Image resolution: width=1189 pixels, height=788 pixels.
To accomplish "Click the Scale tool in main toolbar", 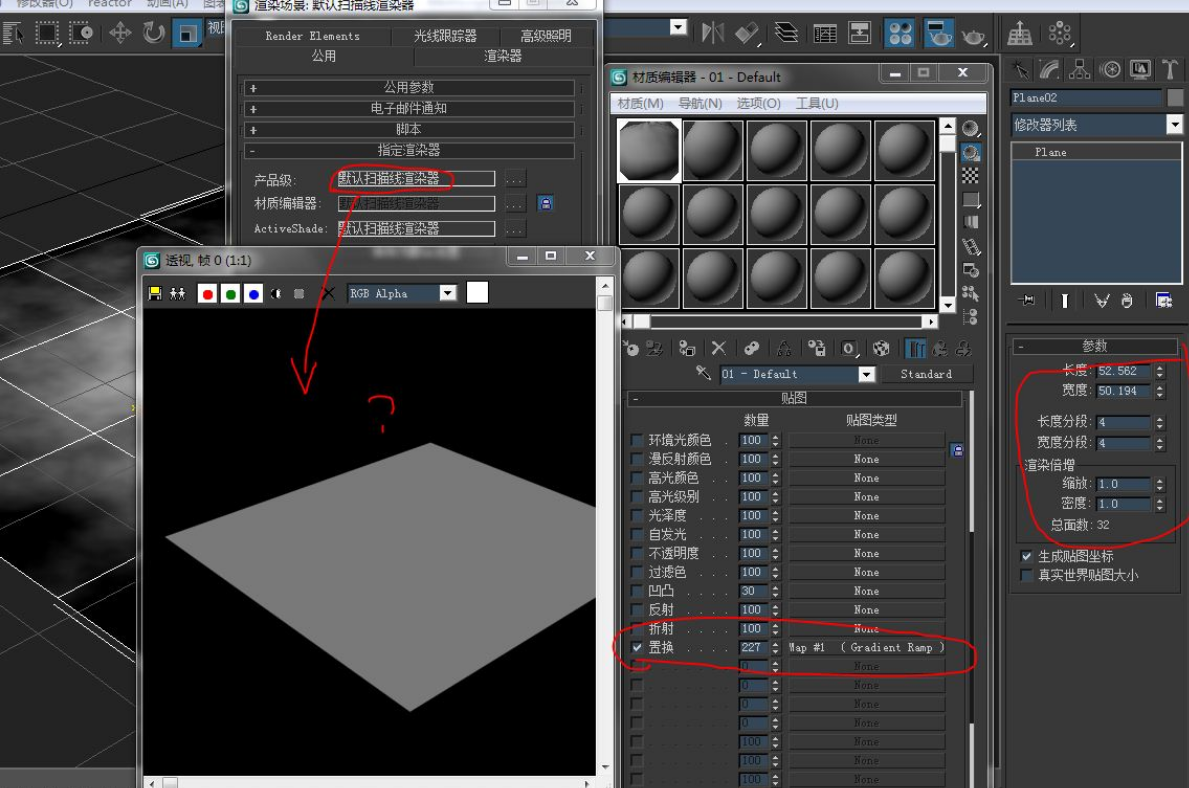I will click(x=187, y=33).
